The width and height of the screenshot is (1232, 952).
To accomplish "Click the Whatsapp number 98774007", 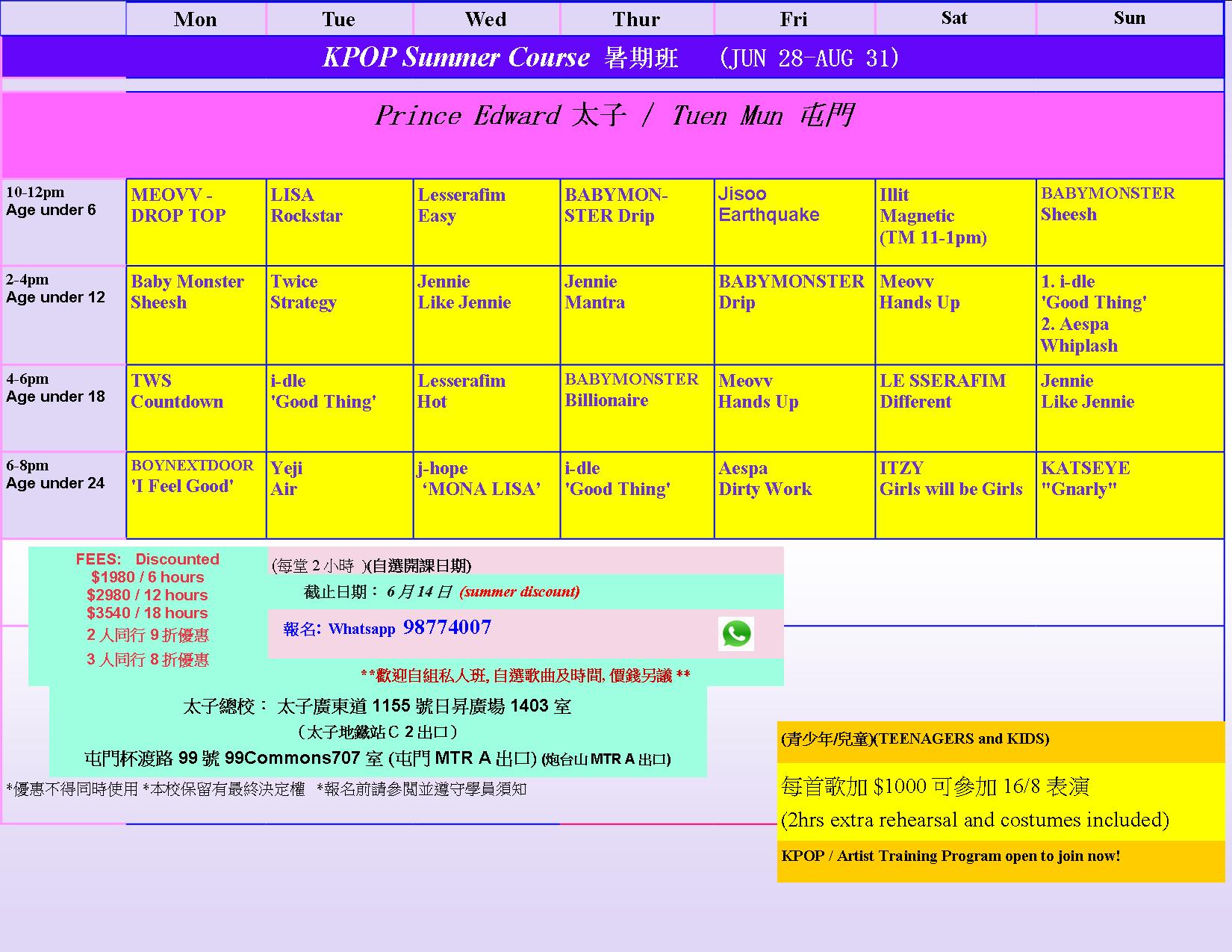I will point(447,627).
